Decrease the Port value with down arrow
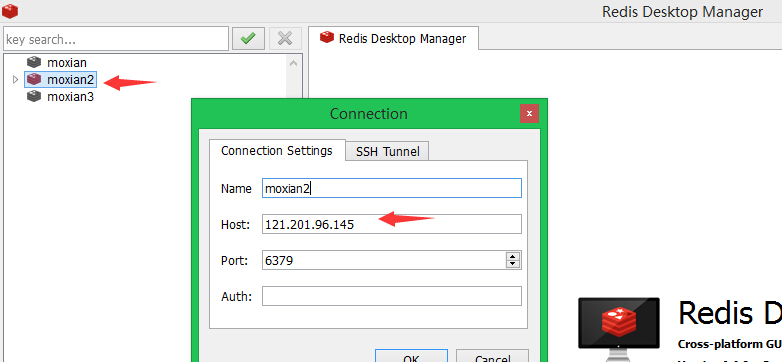This screenshot has width=782, height=362. point(513,264)
